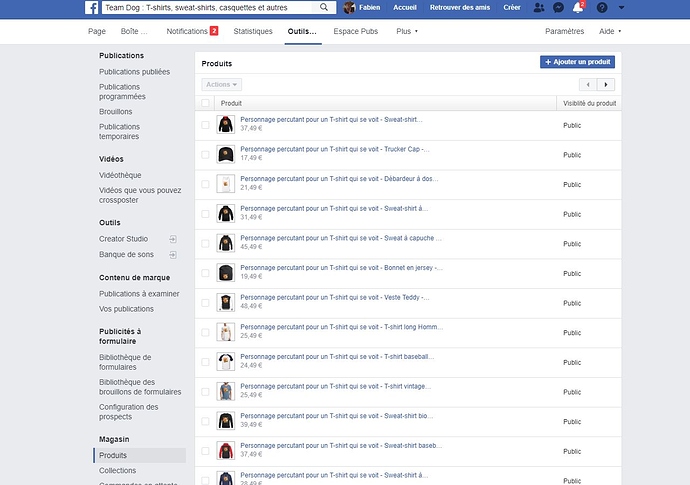
Task: Switch to the Statistiques tab
Action: pyautogui.click(x=252, y=32)
